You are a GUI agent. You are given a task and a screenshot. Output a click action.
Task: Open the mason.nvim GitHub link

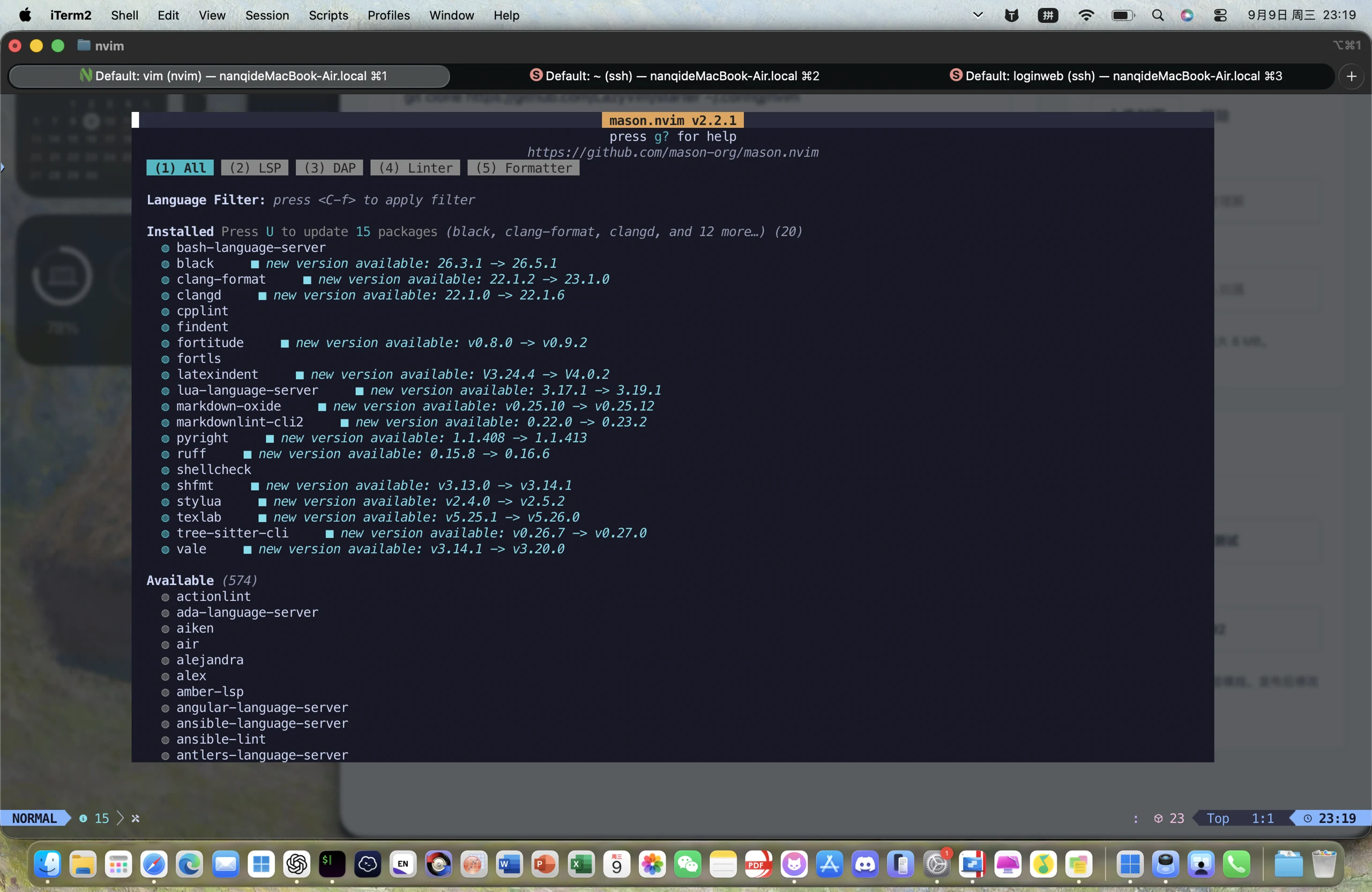coord(673,152)
